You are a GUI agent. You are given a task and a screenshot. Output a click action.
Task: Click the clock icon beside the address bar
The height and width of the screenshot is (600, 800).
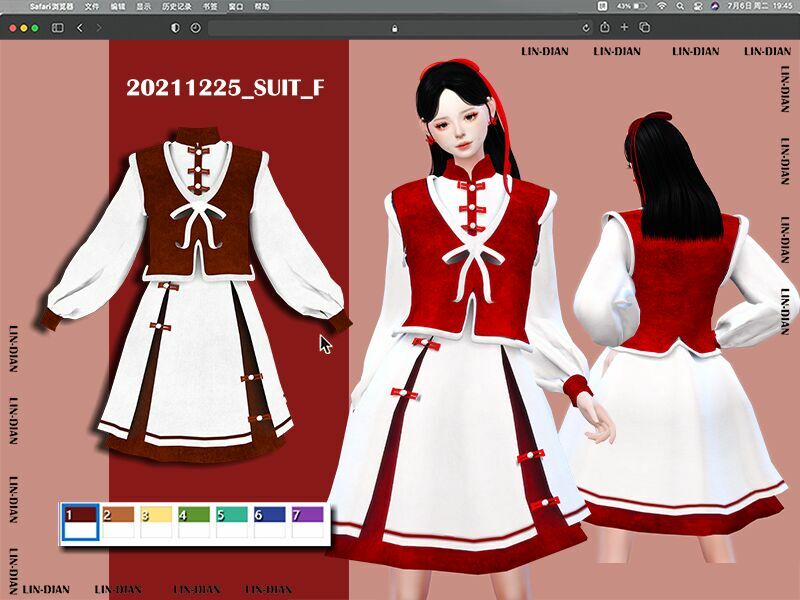(195, 28)
